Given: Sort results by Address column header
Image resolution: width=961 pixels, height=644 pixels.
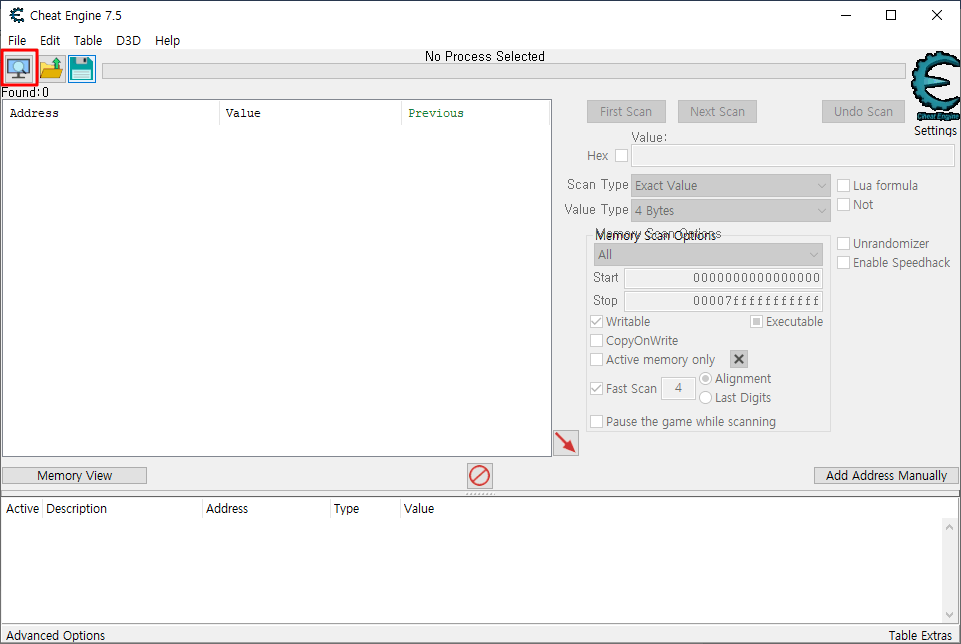Looking at the screenshot, I should [111, 113].
